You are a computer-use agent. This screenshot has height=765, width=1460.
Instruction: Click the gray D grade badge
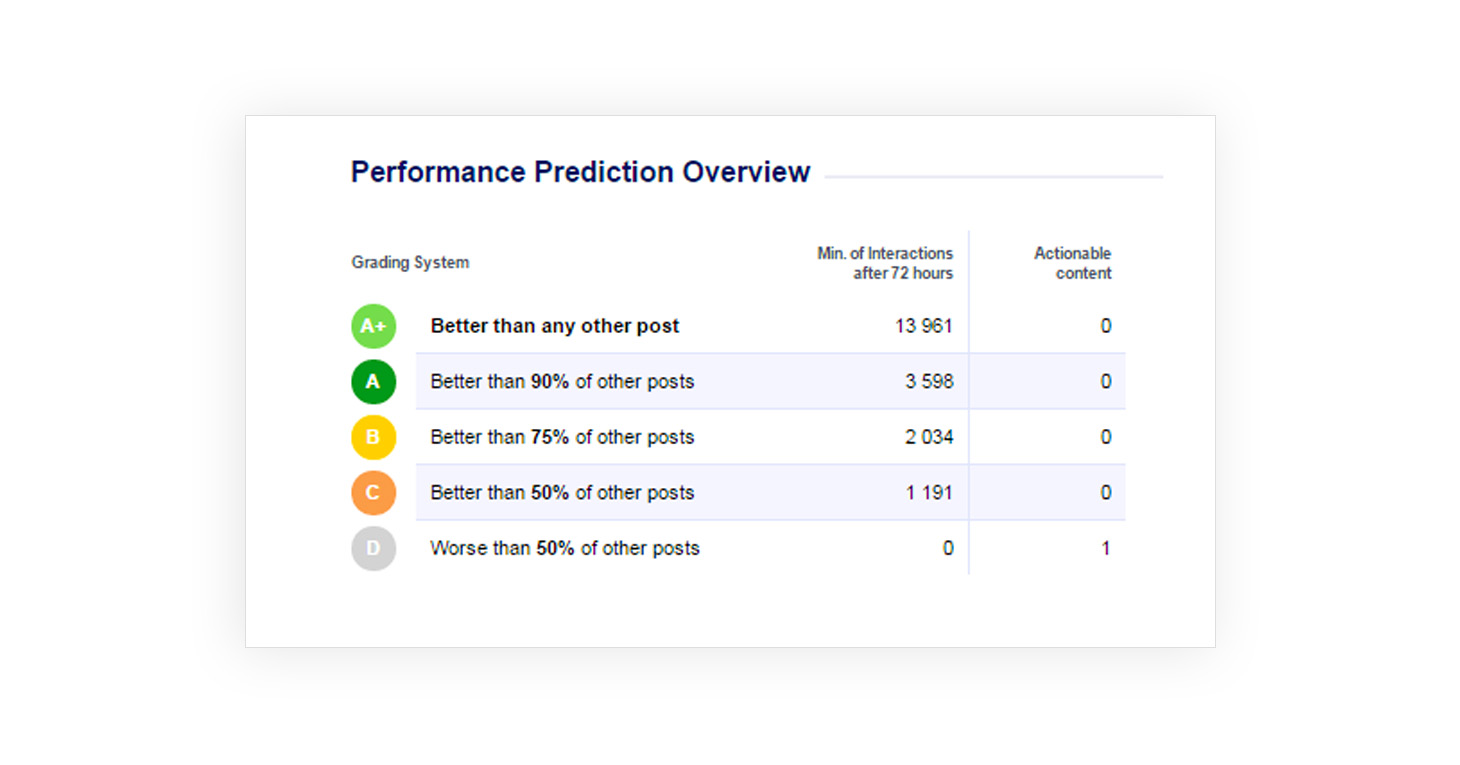click(x=373, y=548)
